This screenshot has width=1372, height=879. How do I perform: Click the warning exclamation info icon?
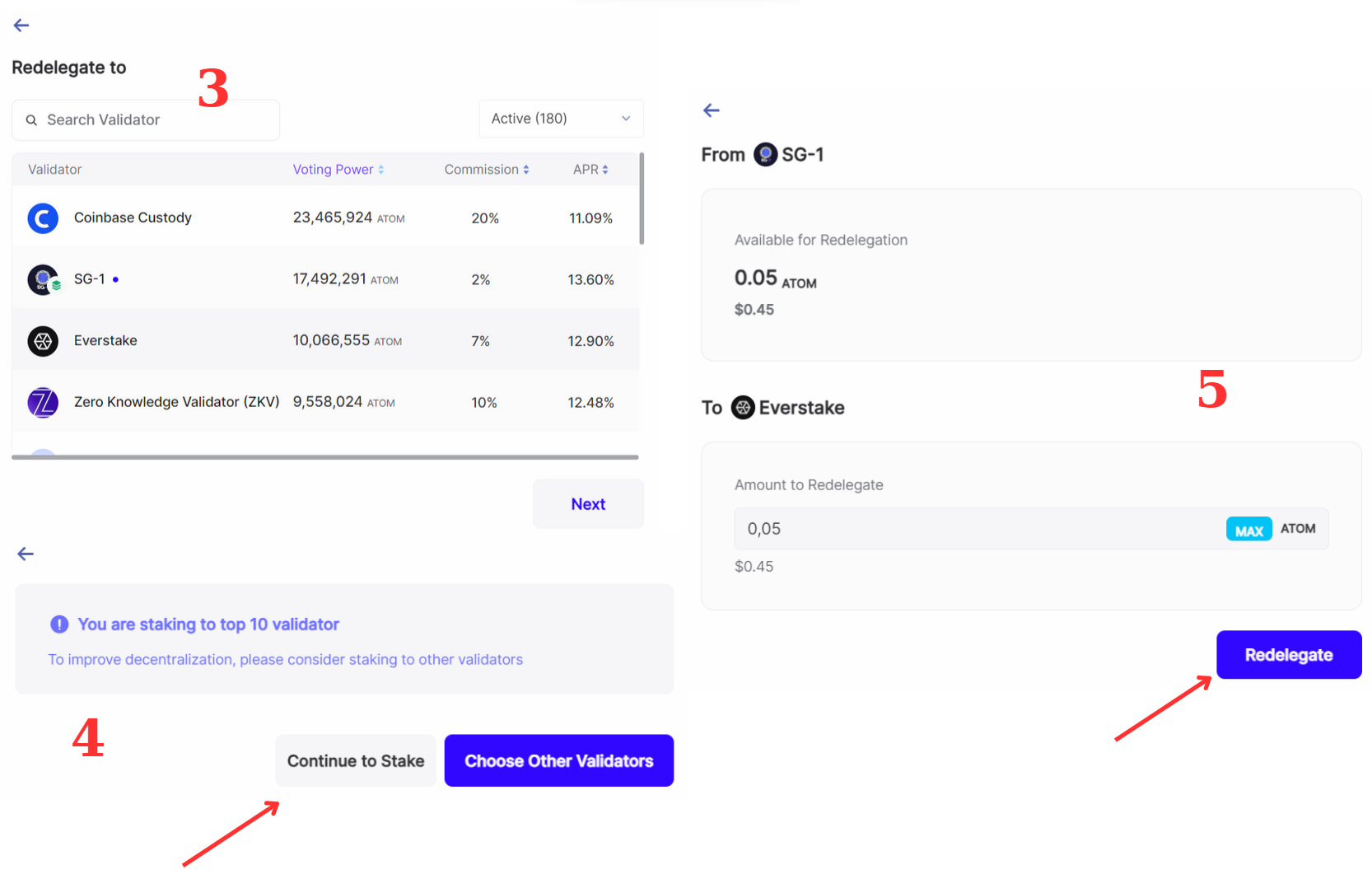point(59,624)
